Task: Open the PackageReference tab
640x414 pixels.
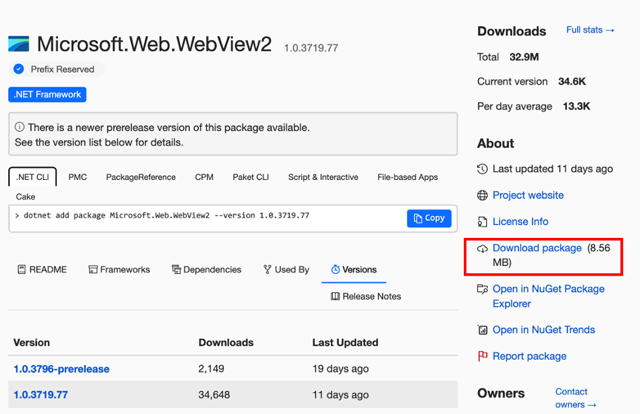Action: 141,177
